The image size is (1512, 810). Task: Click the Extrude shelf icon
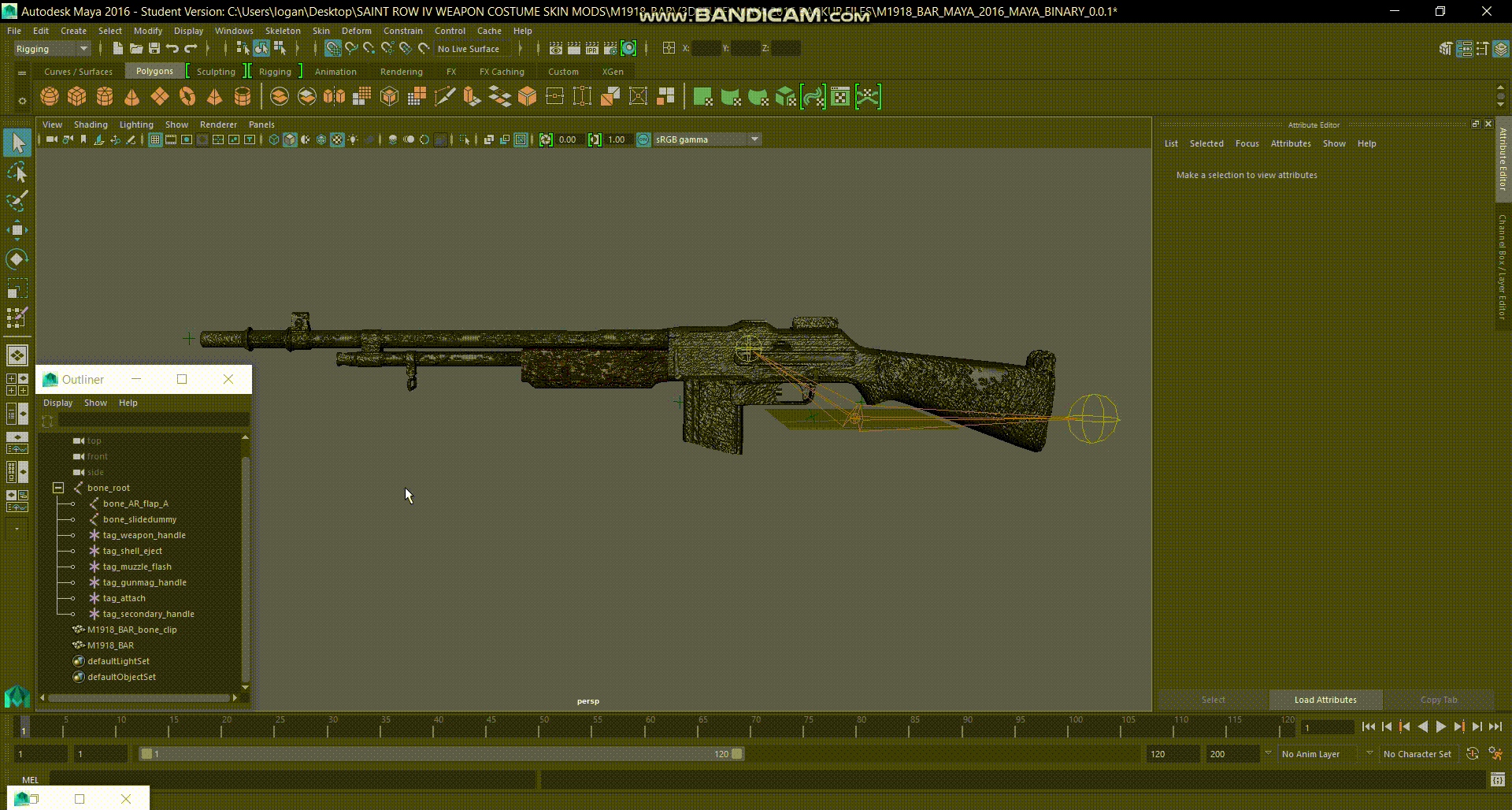472,97
